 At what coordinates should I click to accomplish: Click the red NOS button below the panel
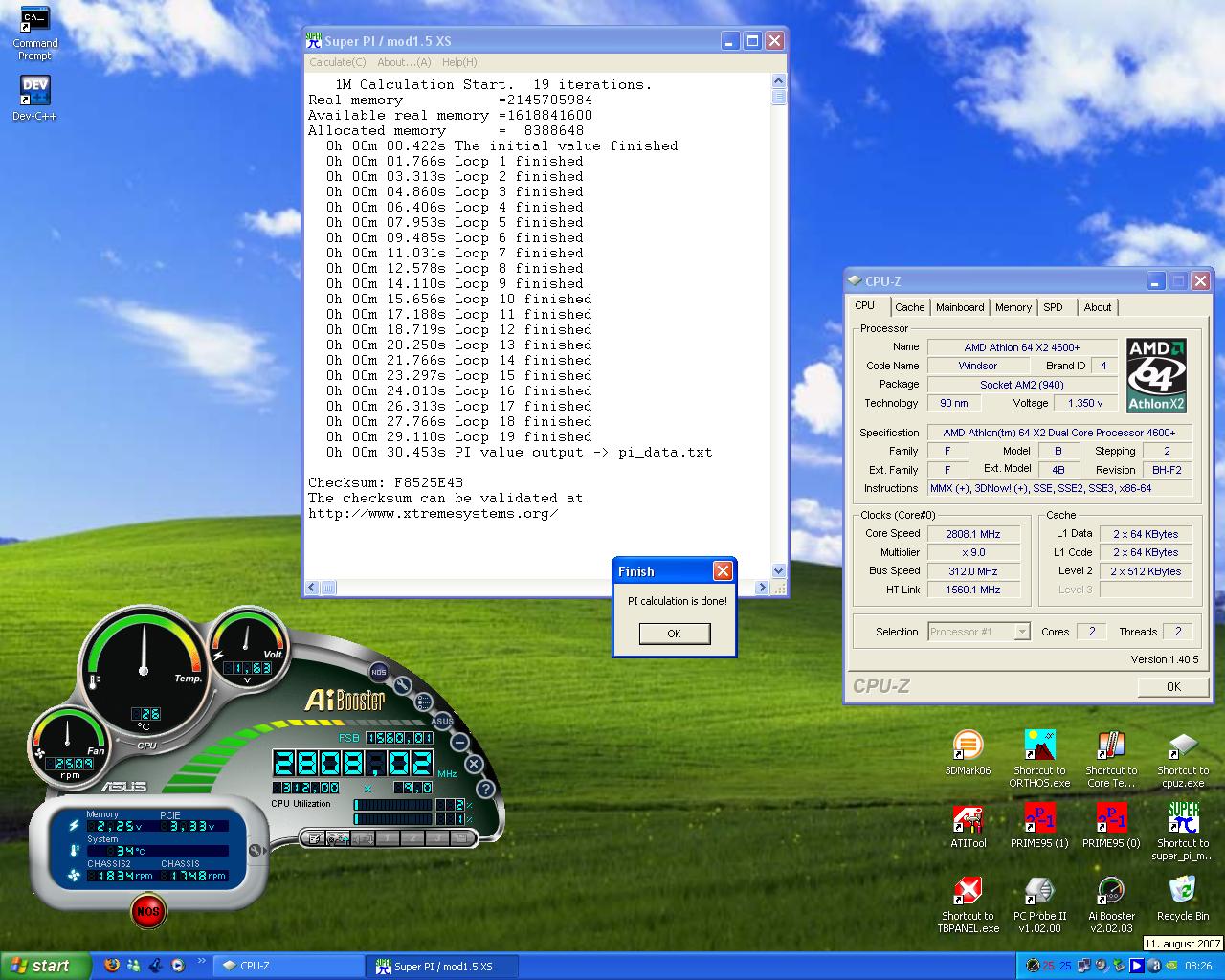click(x=147, y=911)
